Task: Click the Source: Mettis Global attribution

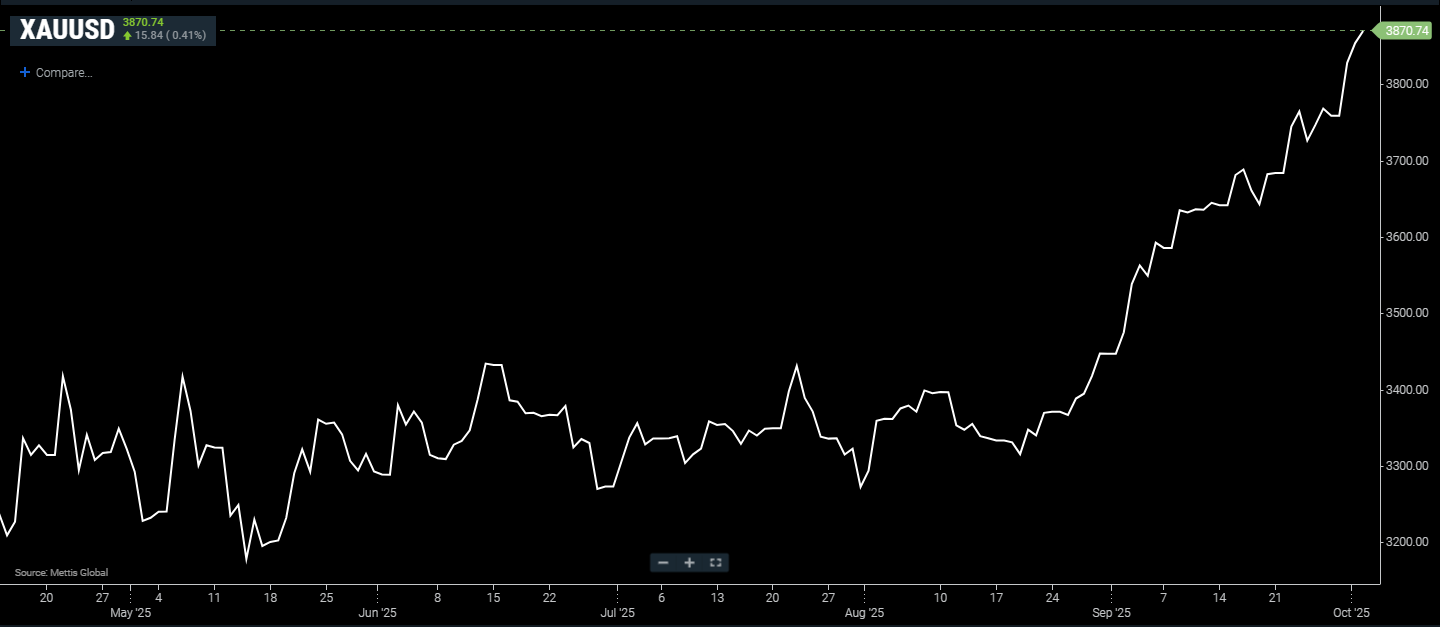Action: tap(61, 573)
